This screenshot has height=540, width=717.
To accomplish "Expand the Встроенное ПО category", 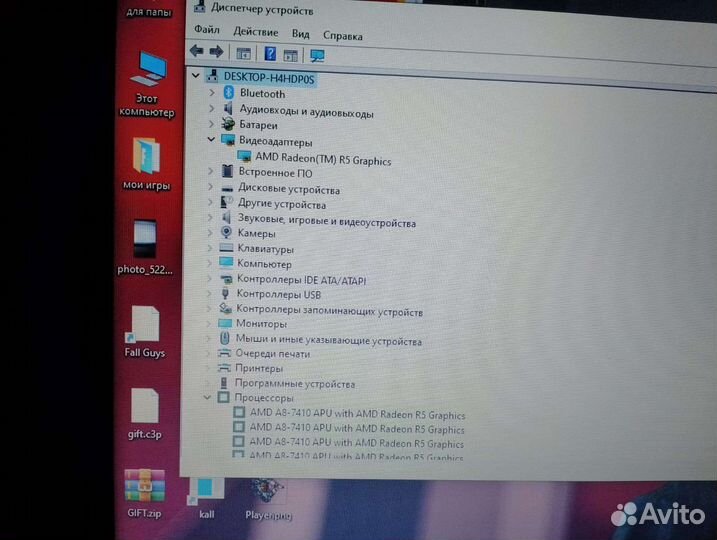I will coord(210,171).
